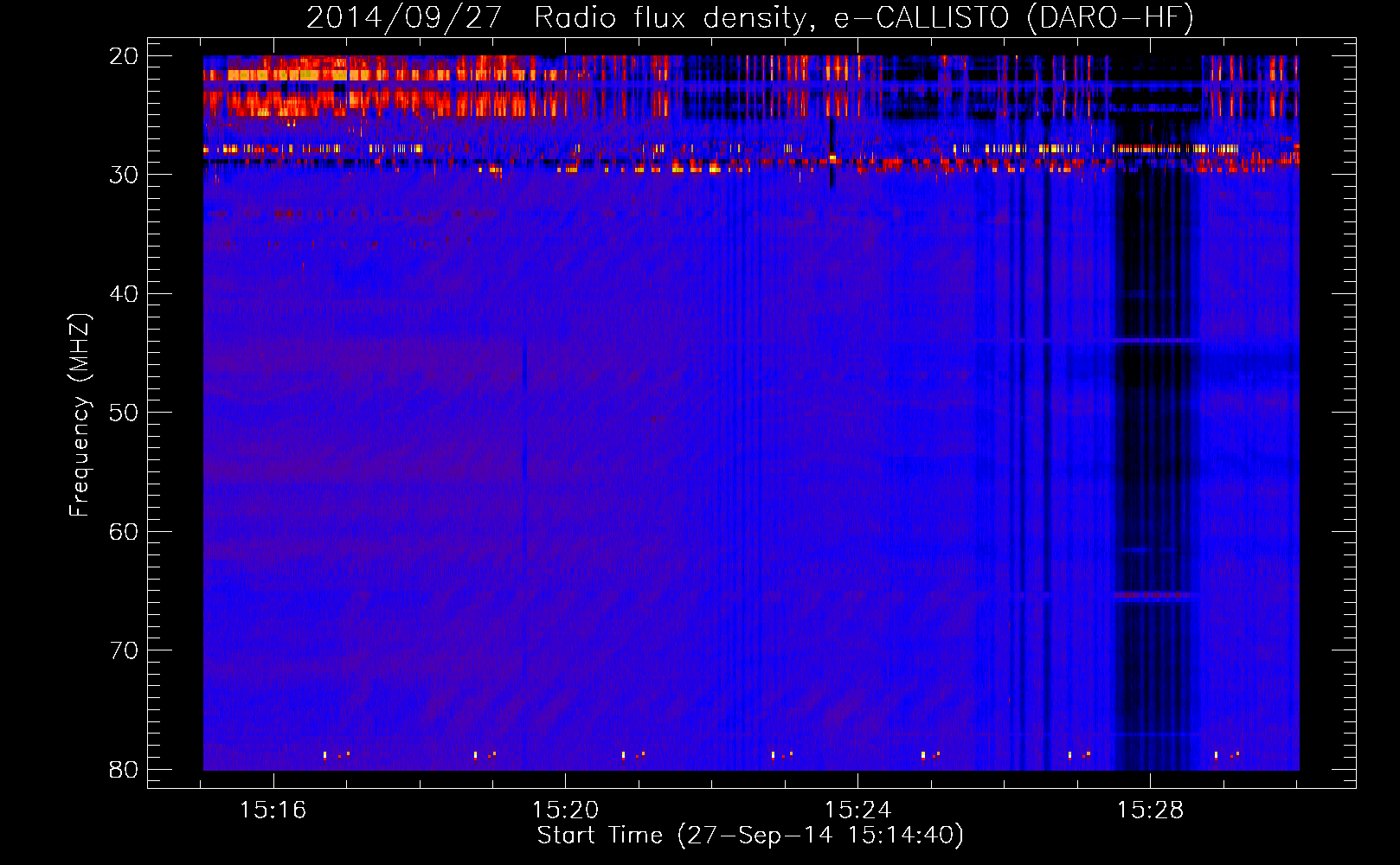Click the 15:28 time tick label

pos(1150,811)
